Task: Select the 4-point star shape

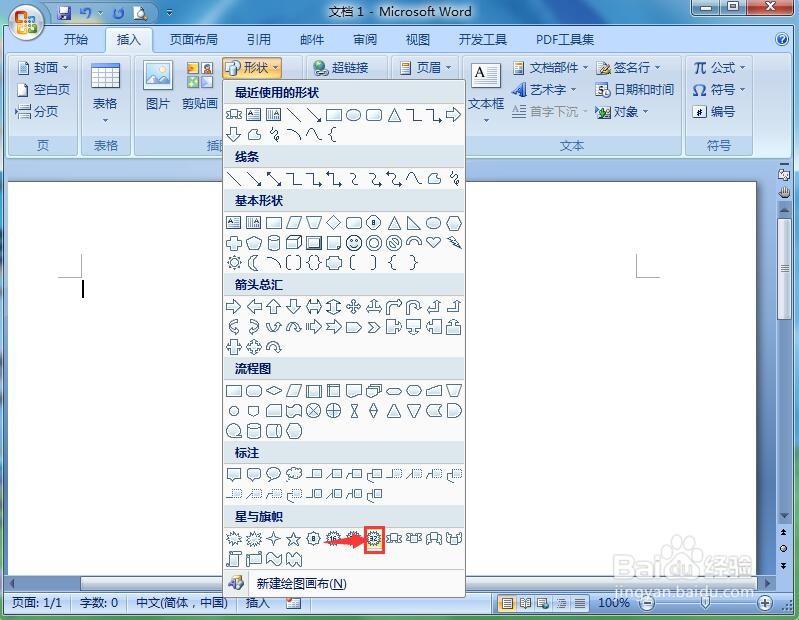Action: tap(274, 538)
